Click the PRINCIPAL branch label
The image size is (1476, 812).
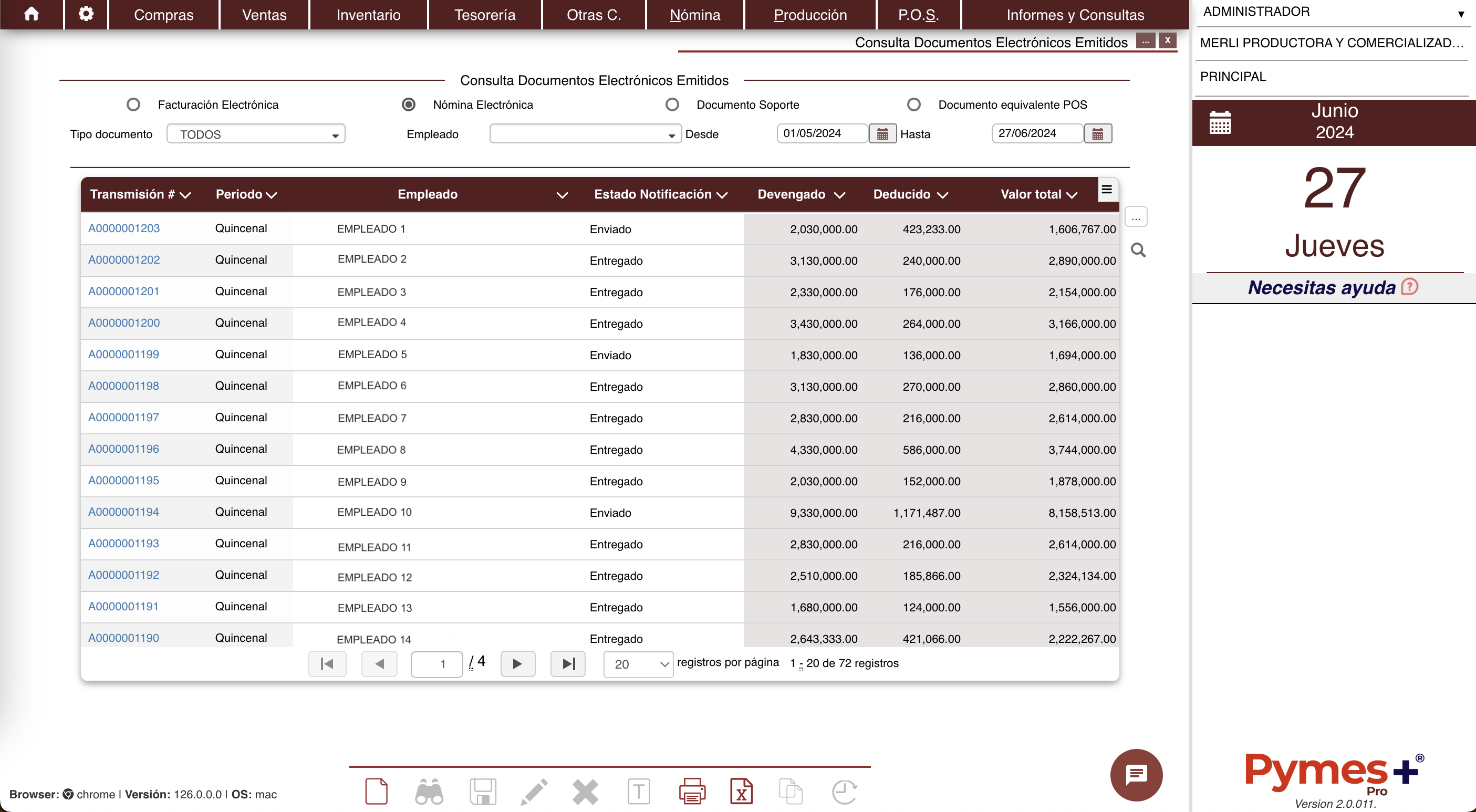(1233, 77)
